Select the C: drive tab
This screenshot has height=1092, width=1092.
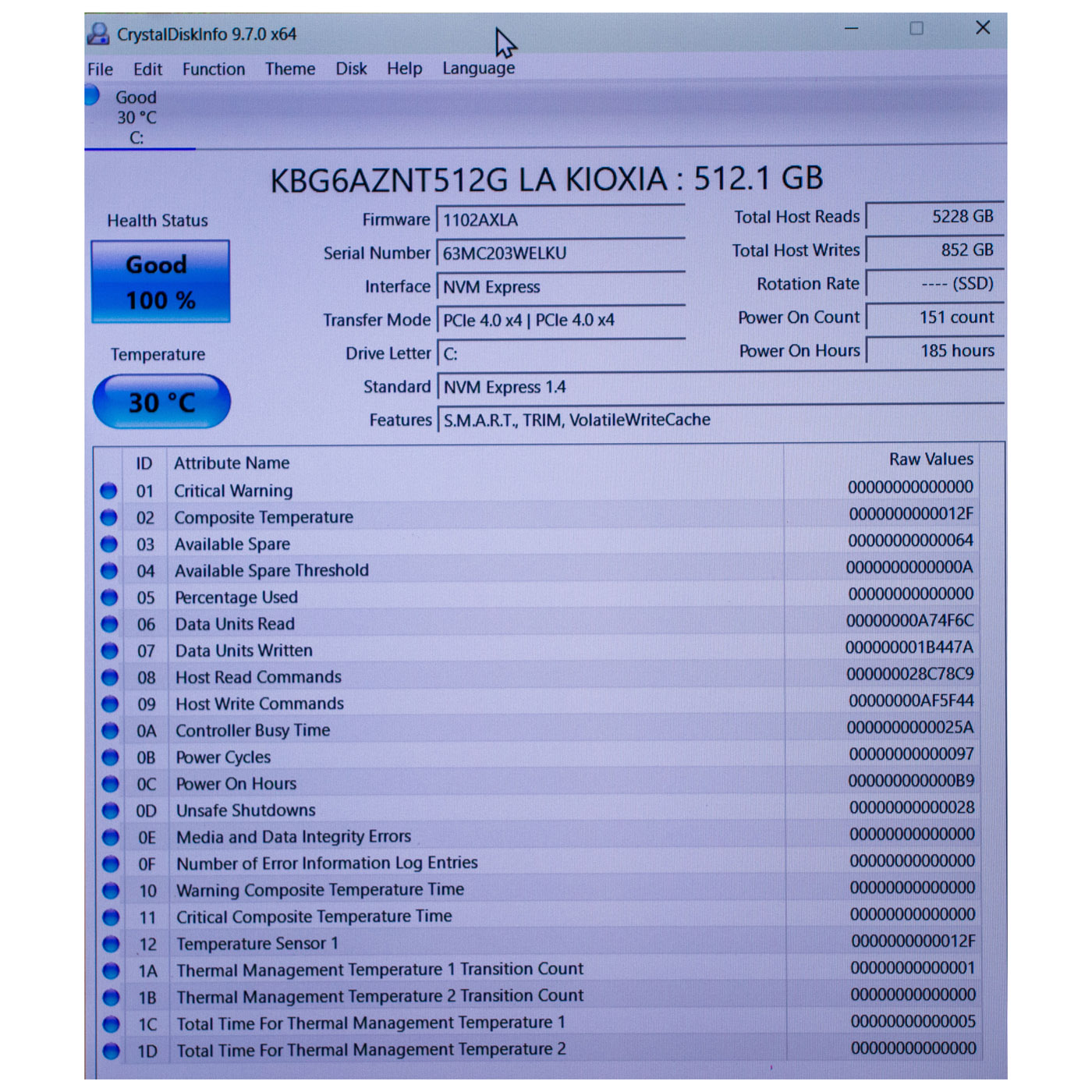(x=138, y=117)
